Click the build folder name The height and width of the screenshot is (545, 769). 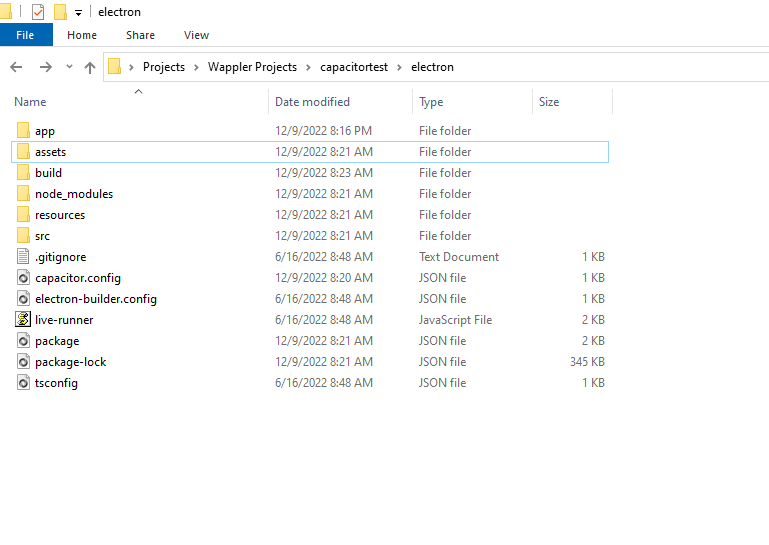49,173
